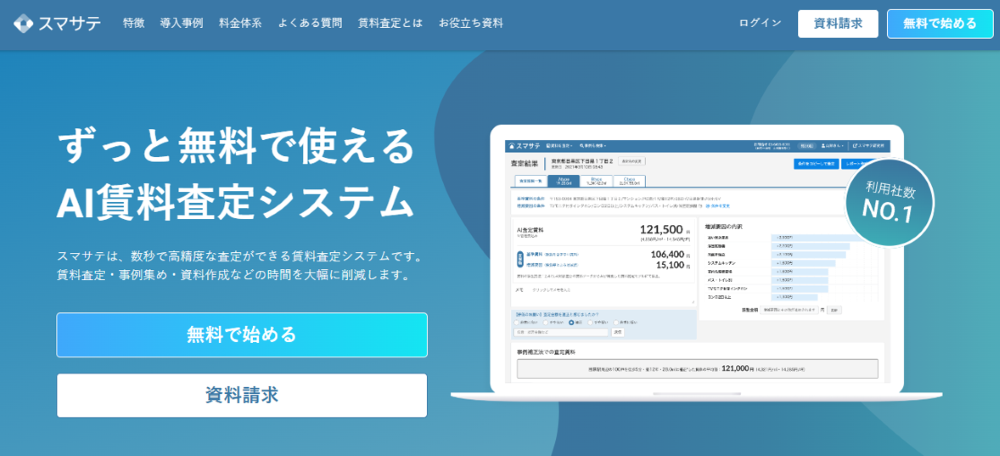Image resolution: width=1000 pixels, height=456 pixels.
Task: Click the 利用社数 NO.1 round badge
Action: (889, 202)
